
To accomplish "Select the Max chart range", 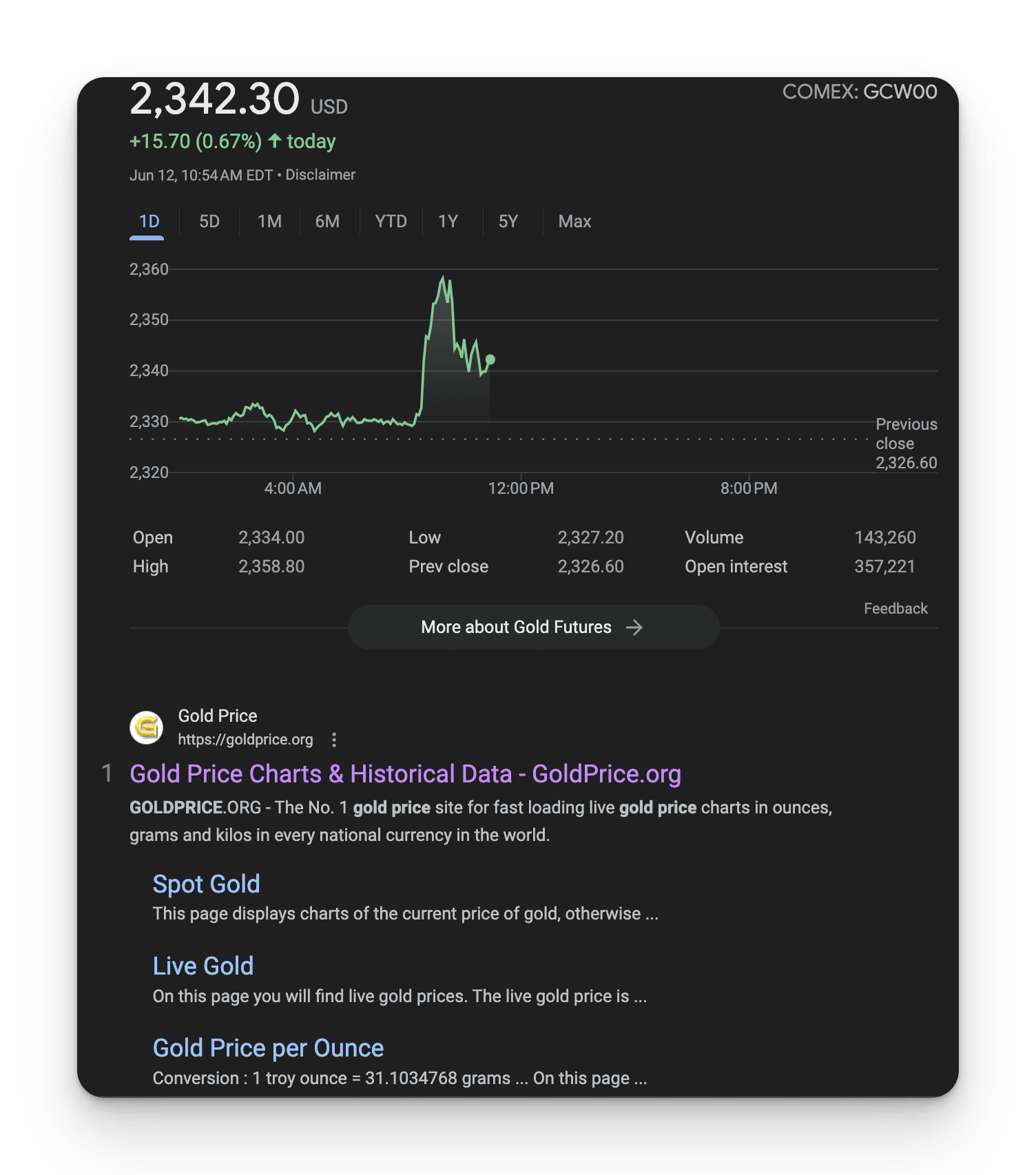I will click(x=574, y=222).
